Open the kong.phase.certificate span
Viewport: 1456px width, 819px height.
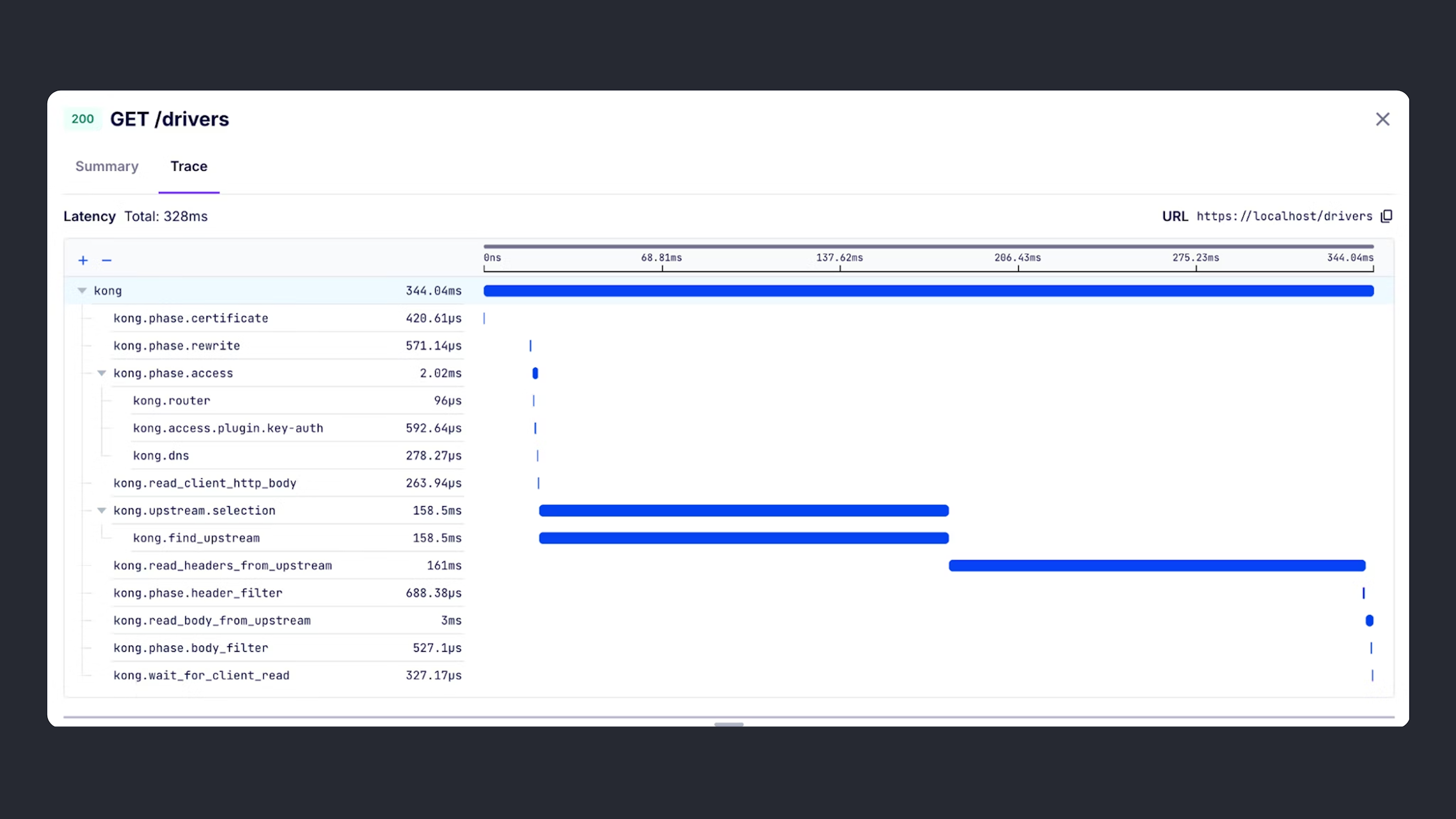pyautogui.click(x=191, y=318)
